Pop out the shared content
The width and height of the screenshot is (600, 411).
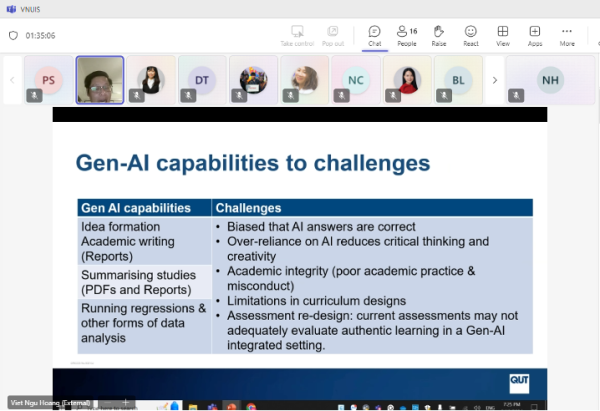[334, 35]
